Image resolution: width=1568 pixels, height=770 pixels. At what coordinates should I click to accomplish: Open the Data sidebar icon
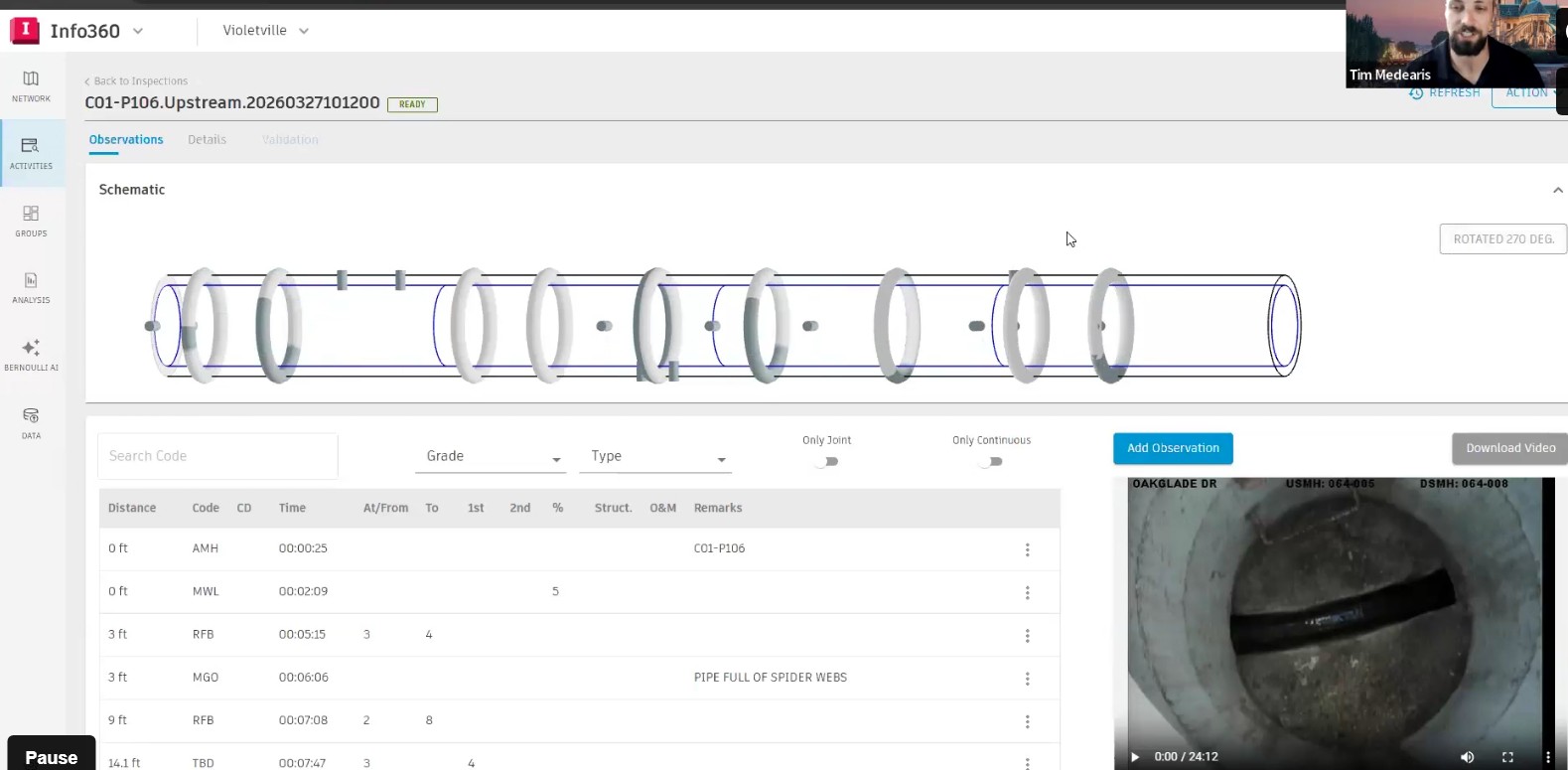tap(31, 422)
